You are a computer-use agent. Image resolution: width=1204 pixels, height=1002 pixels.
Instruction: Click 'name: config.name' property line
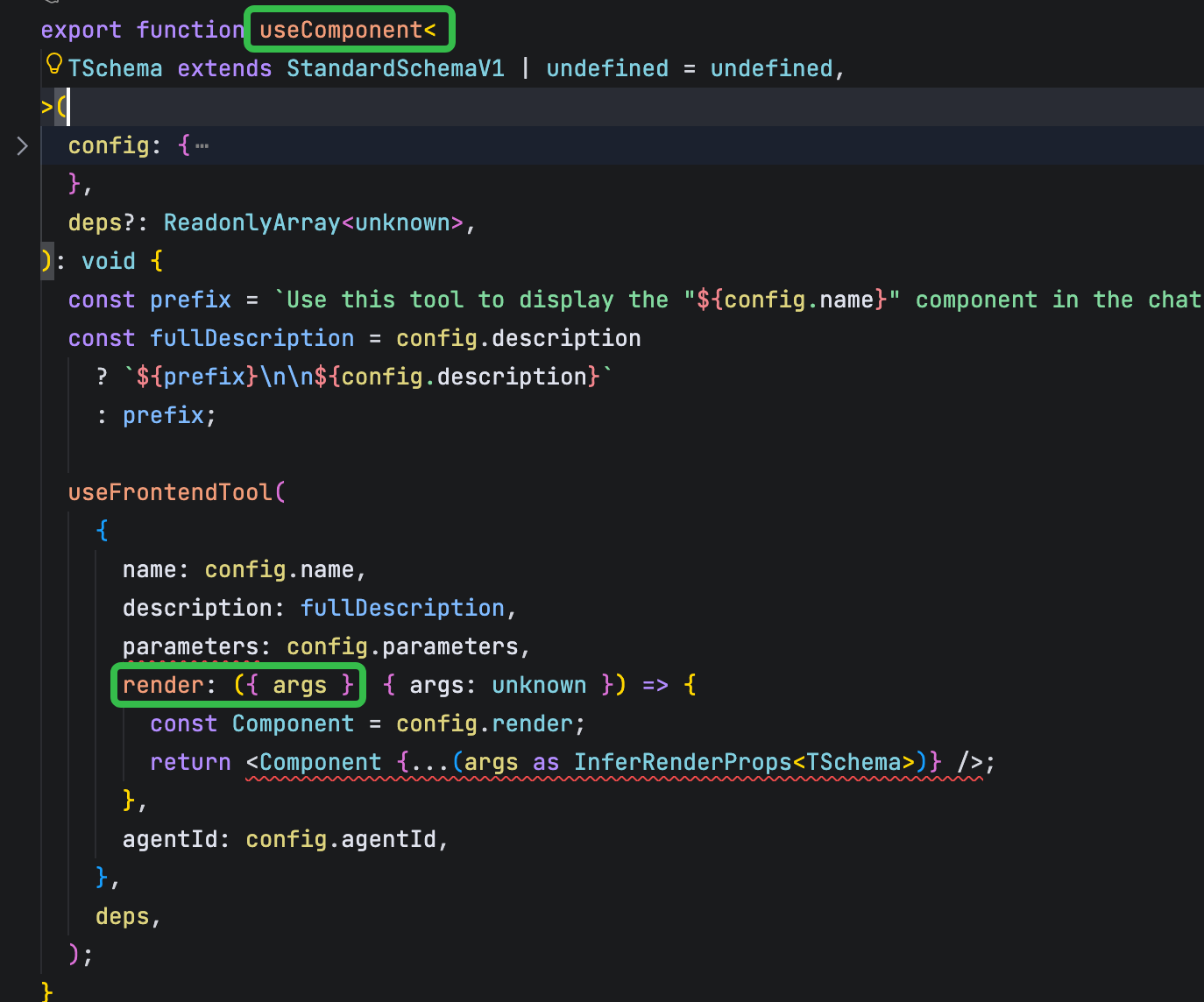(244, 569)
